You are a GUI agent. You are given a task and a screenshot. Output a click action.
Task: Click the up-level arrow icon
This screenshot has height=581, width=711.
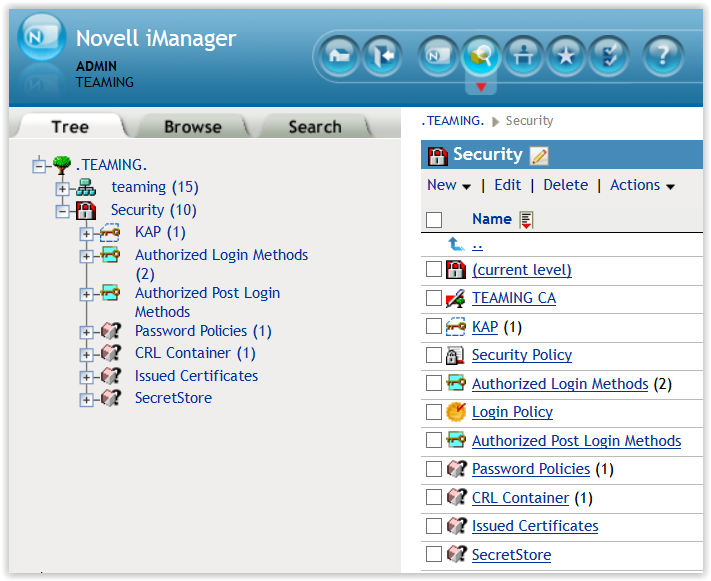[x=456, y=244]
